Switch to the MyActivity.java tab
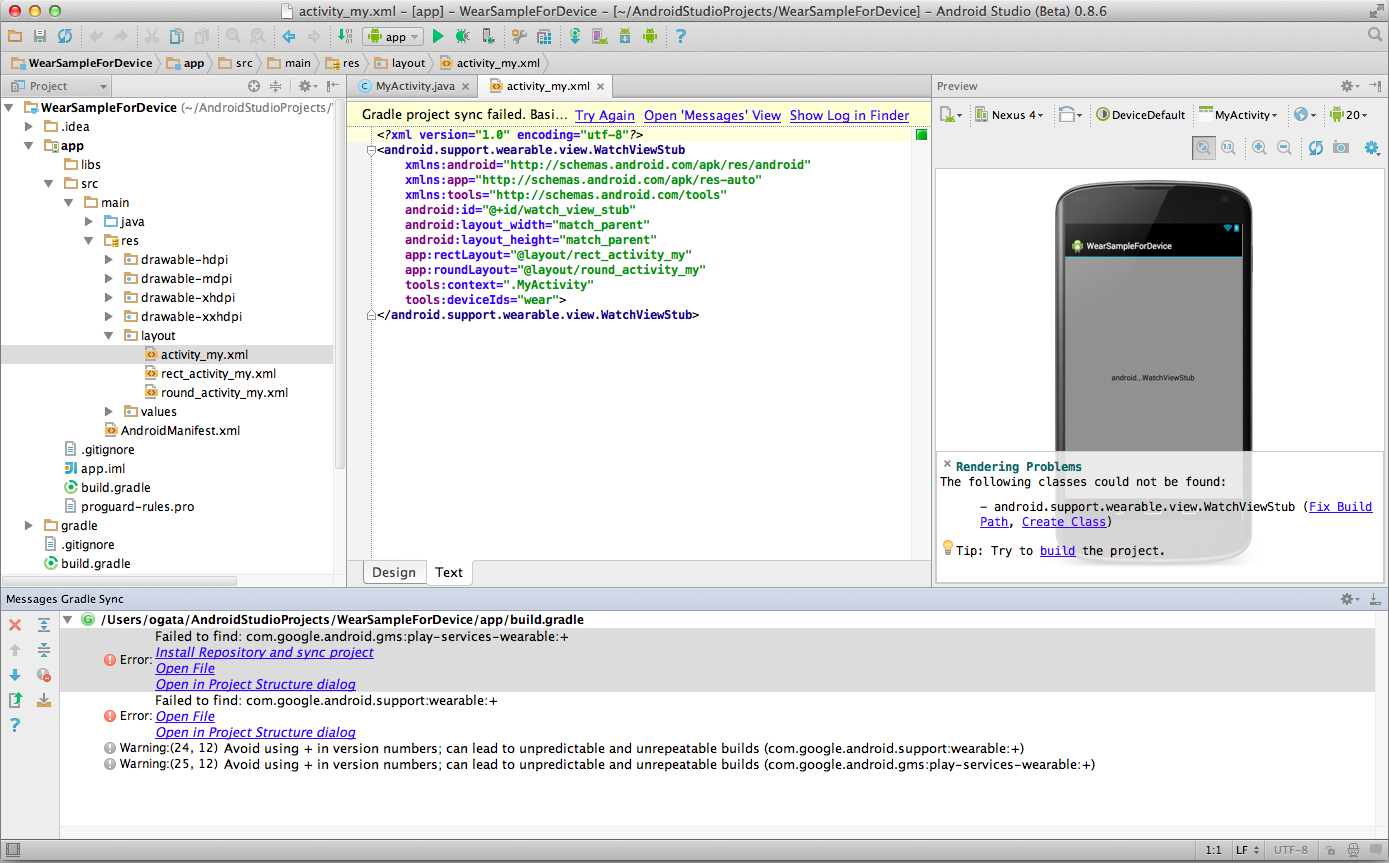Viewport: 1389px width, 863px height. point(414,87)
